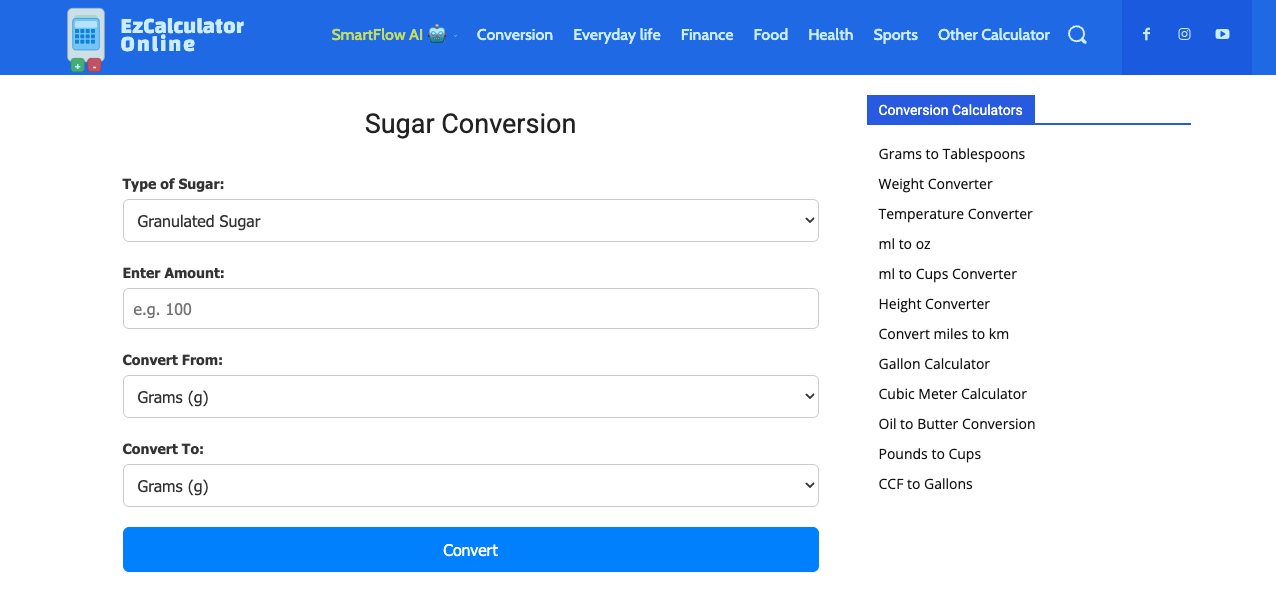Screen dimensions: 1276x608
Task: Open the Convert To unit dropdown
Action: [x=471, y=486]
